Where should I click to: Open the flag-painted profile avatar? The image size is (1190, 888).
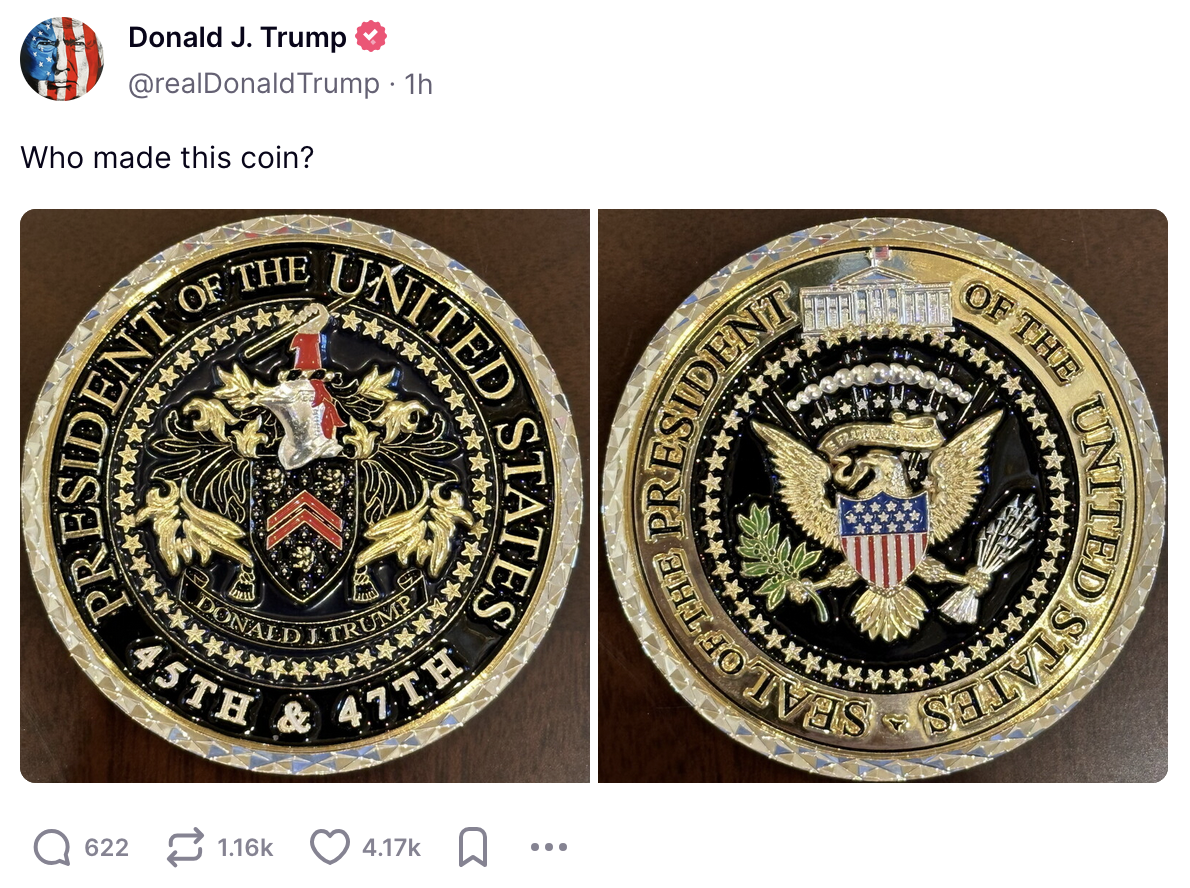click(x=61, y=59)
